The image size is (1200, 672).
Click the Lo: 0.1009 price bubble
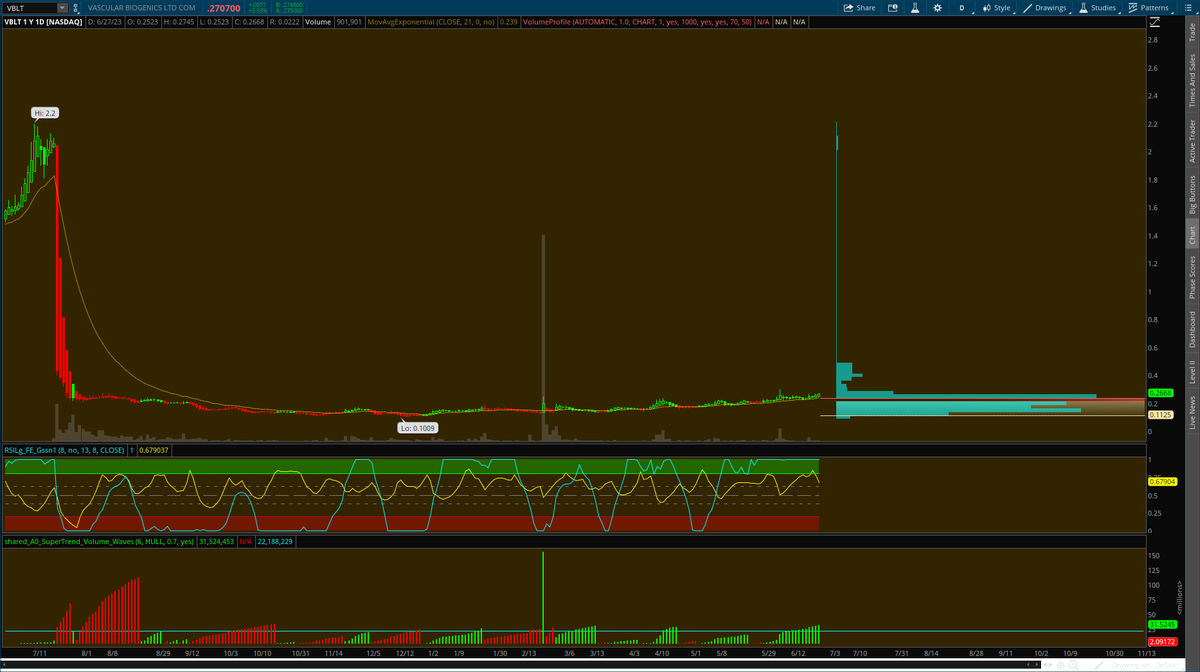coord(419,427)
